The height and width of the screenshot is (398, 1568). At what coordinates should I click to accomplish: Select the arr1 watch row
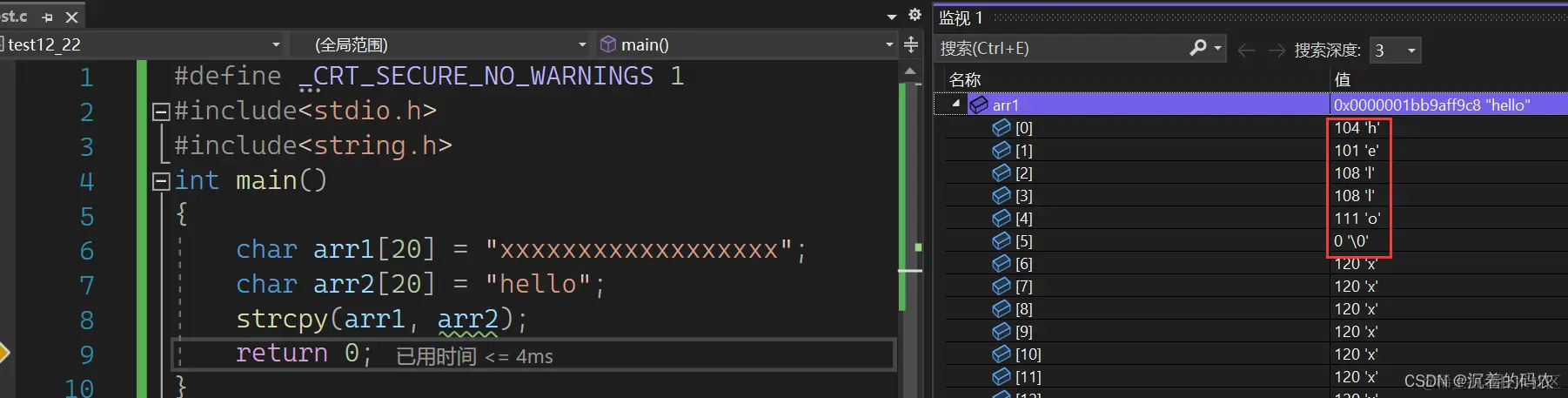(x=1250, y=105)
